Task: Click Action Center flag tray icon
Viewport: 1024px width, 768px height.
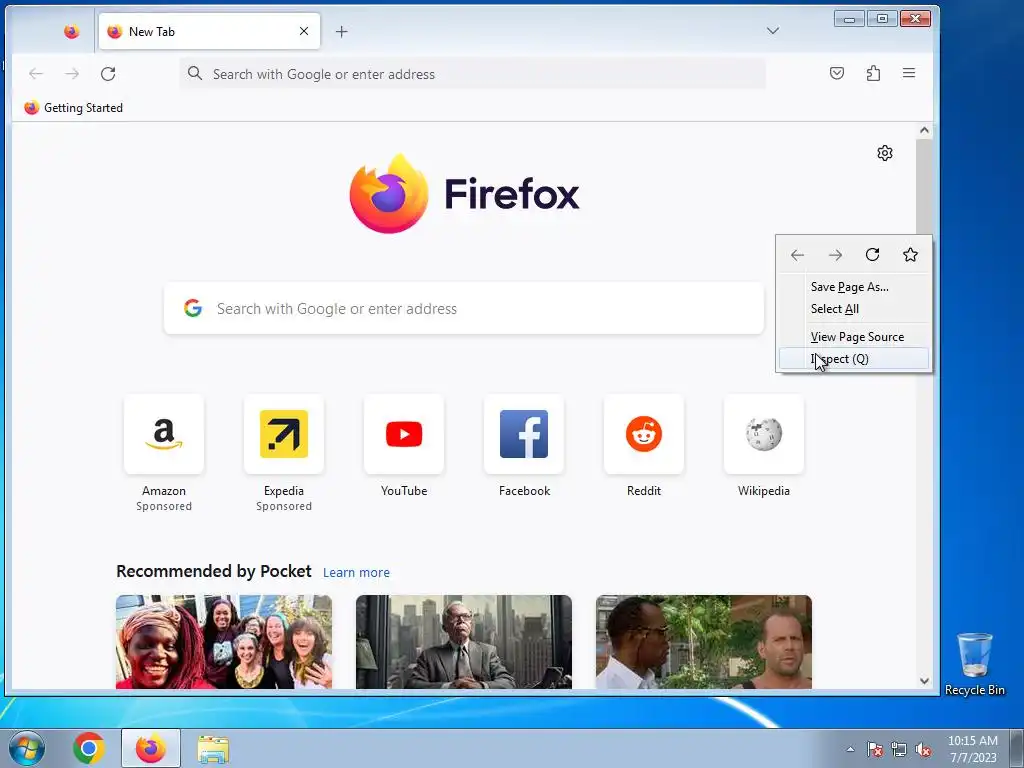Action: [x=874, y=749]
